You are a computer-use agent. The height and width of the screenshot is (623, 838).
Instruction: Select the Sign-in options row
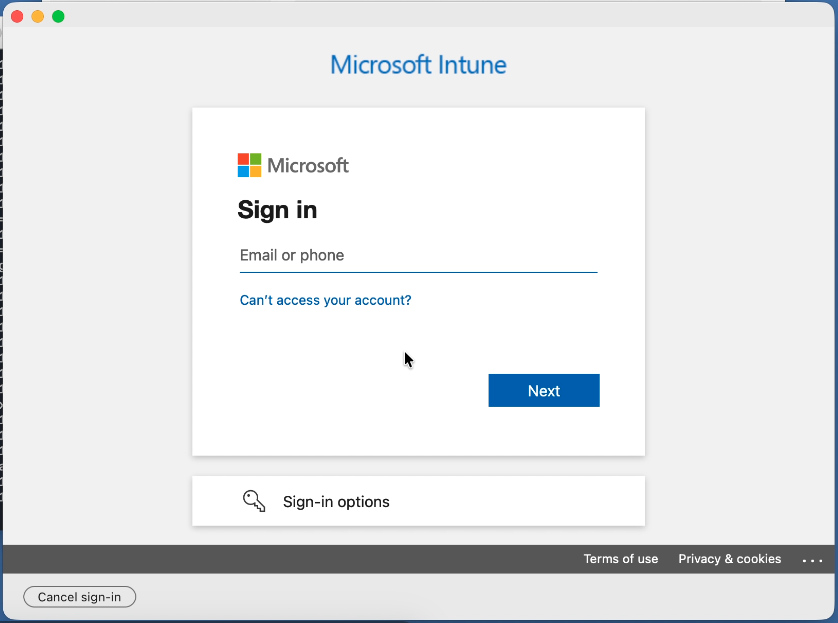pyautogui.click(x=418, y=500)
